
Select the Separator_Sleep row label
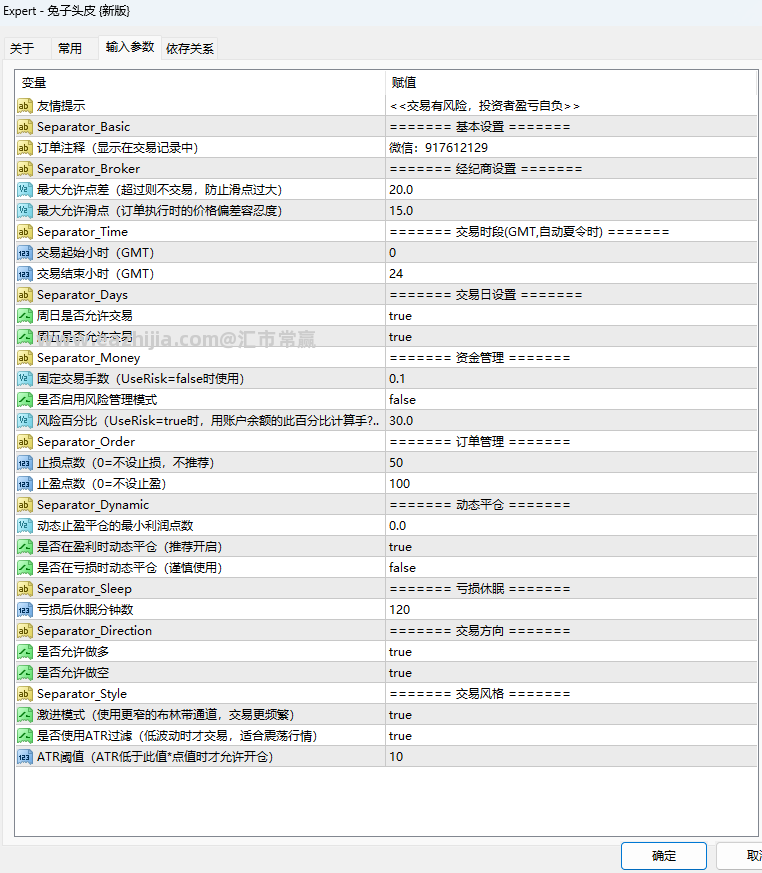pyautogui.click(x=84, y=588)
